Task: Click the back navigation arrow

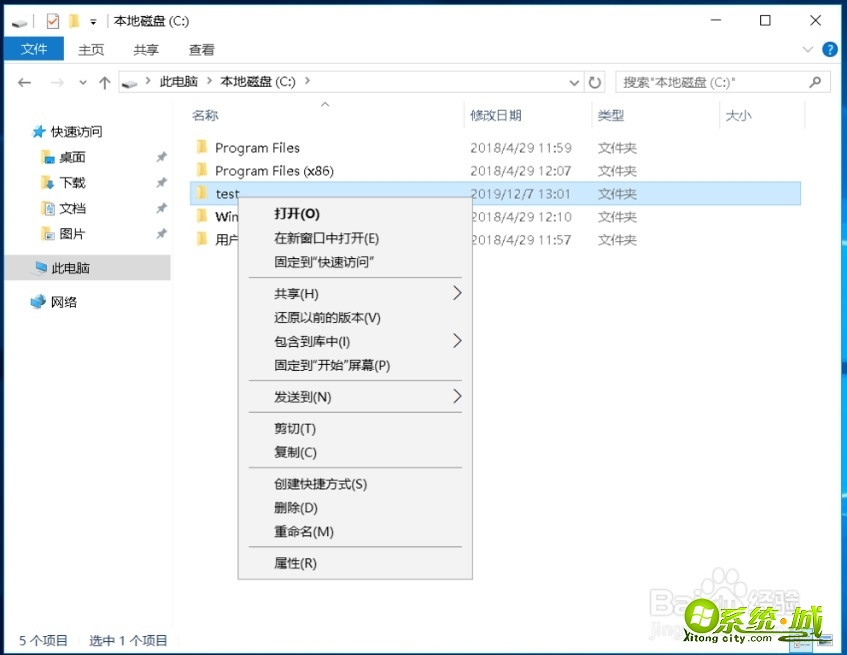Action: coord(24,82)
